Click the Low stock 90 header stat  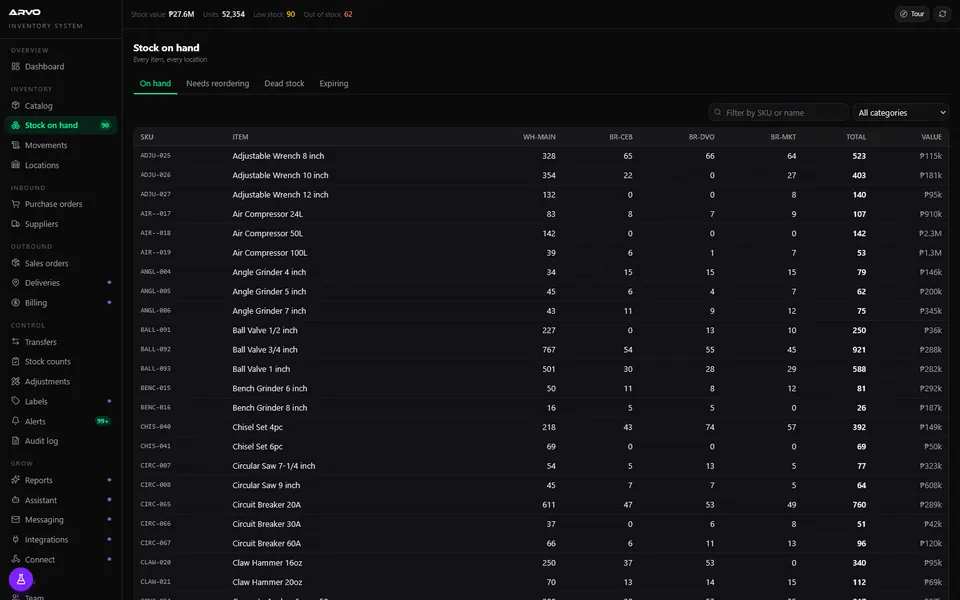pyautogui.click(x=274, y=14)
